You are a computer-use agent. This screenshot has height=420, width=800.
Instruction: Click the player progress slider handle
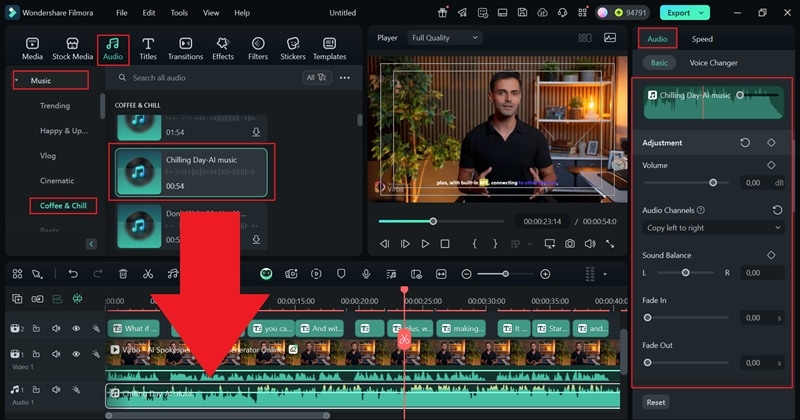click(x=433, y=221)
